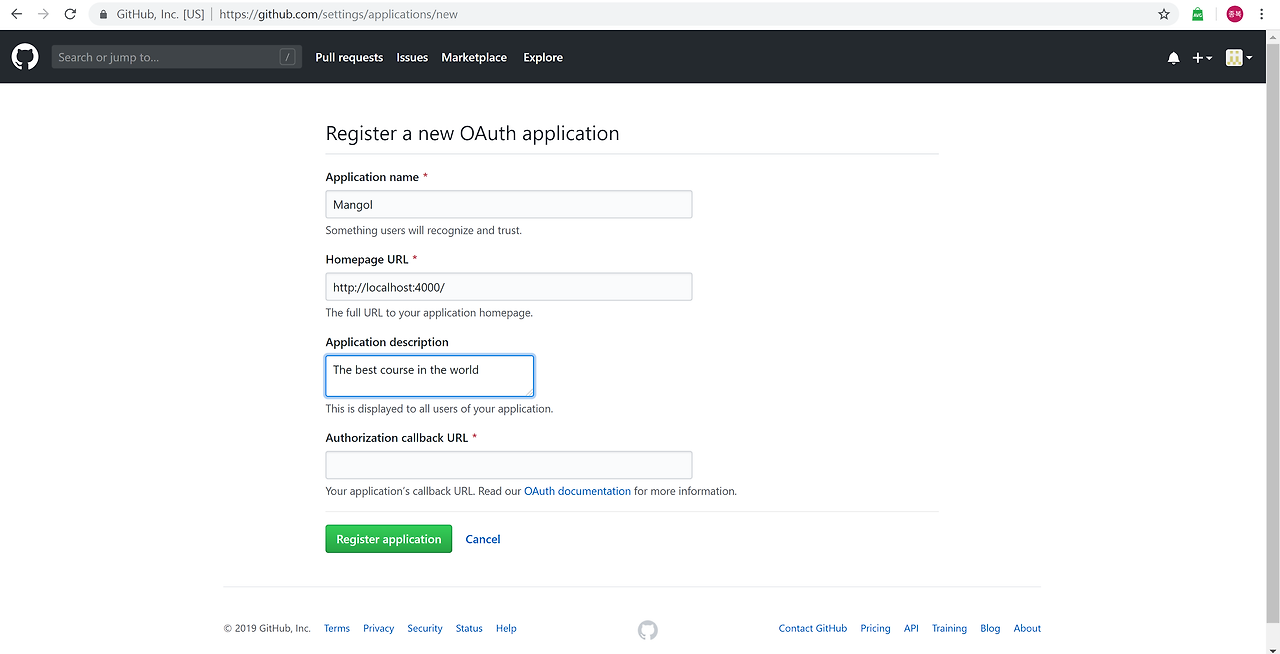Click the Register a new OAuth application heading
The height and width of the screenshot is (654, 1280).
[472, 133]
